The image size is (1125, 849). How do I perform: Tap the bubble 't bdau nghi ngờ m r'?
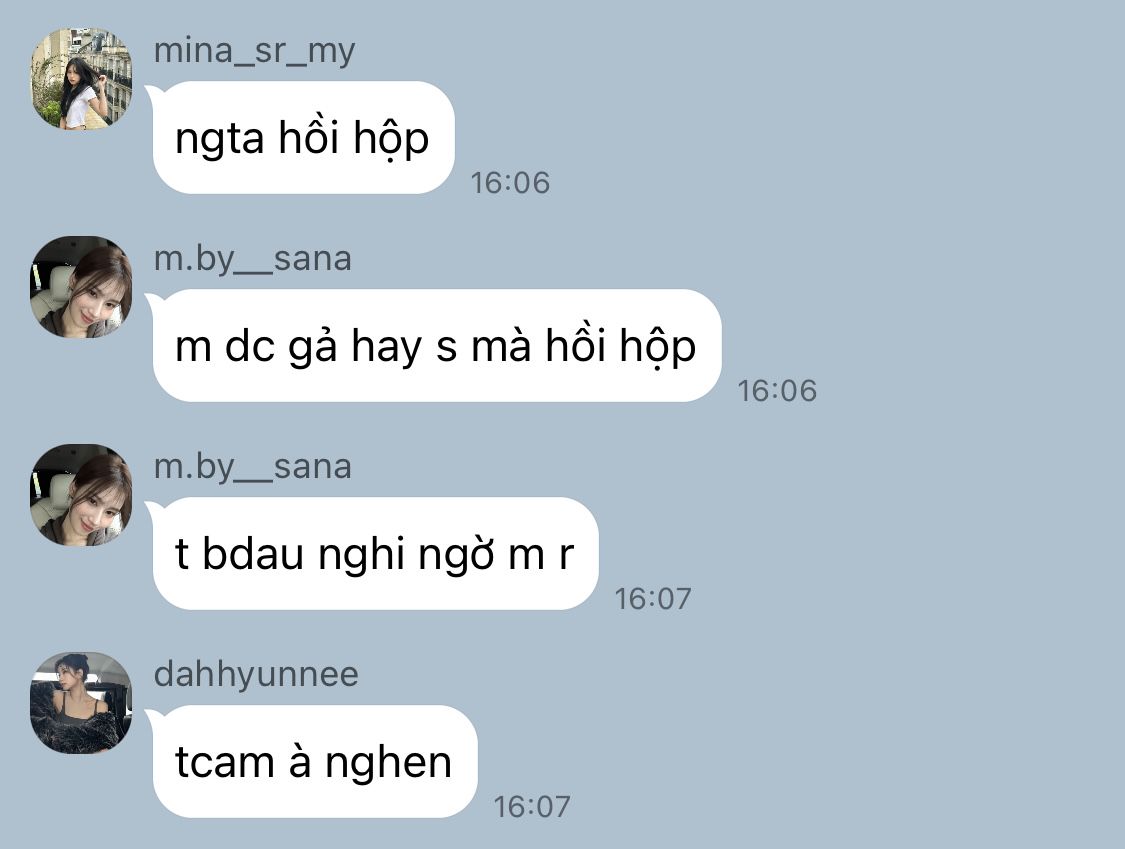(x=375, y=554)
